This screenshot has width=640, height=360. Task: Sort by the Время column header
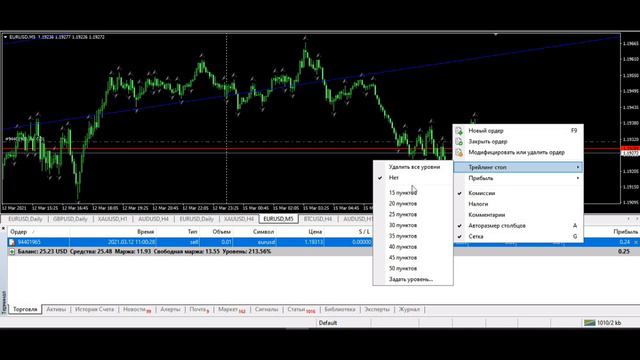tap(113, 232)
